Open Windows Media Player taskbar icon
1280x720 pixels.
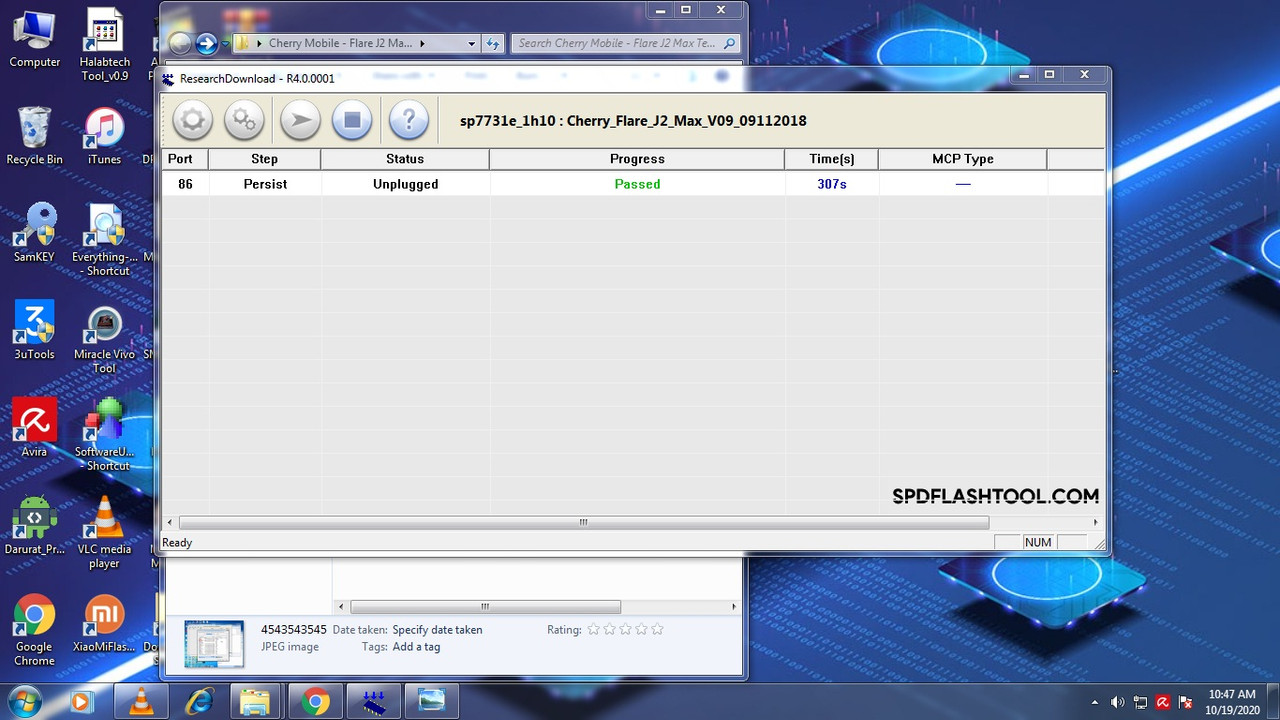click(83, 701)
